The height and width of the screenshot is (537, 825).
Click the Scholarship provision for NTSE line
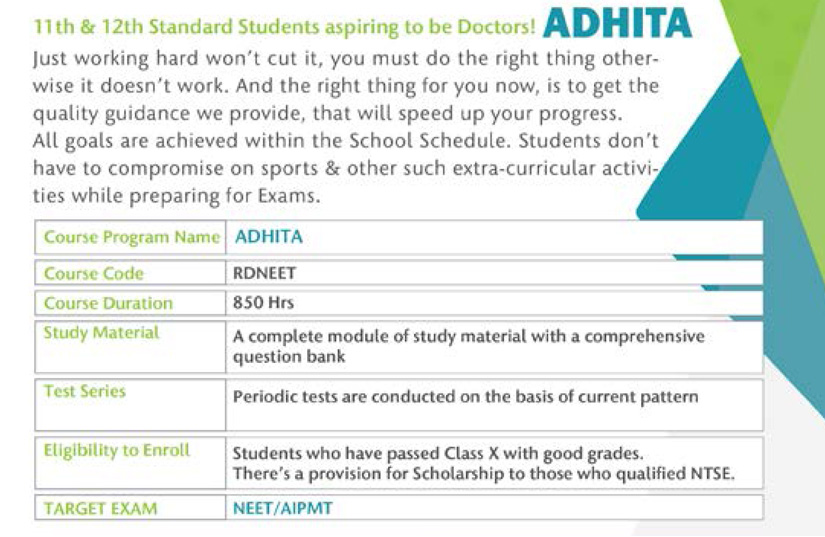click(483, 473)
